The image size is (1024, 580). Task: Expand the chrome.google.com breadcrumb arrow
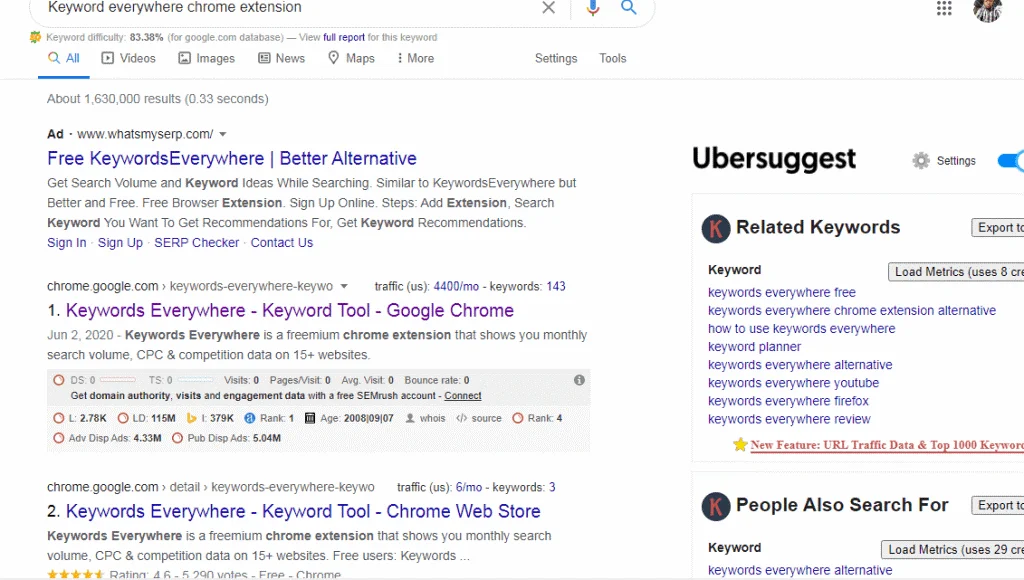pyautogui.click(x=344, y=285)
